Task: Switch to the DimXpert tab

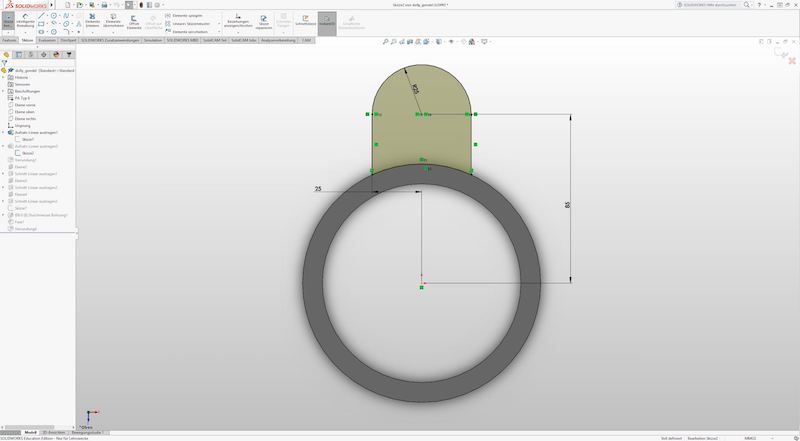Action: point(68,40)
